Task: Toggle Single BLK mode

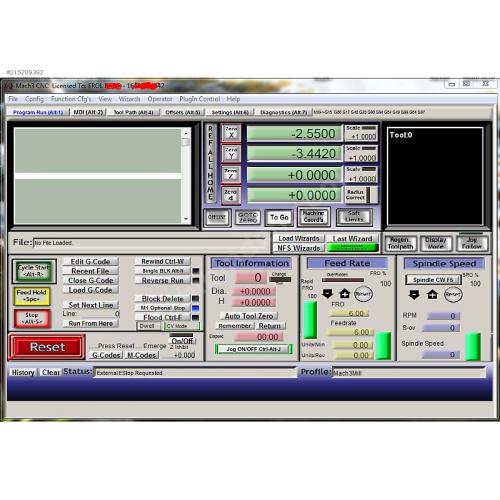Action: pos(163,271)
